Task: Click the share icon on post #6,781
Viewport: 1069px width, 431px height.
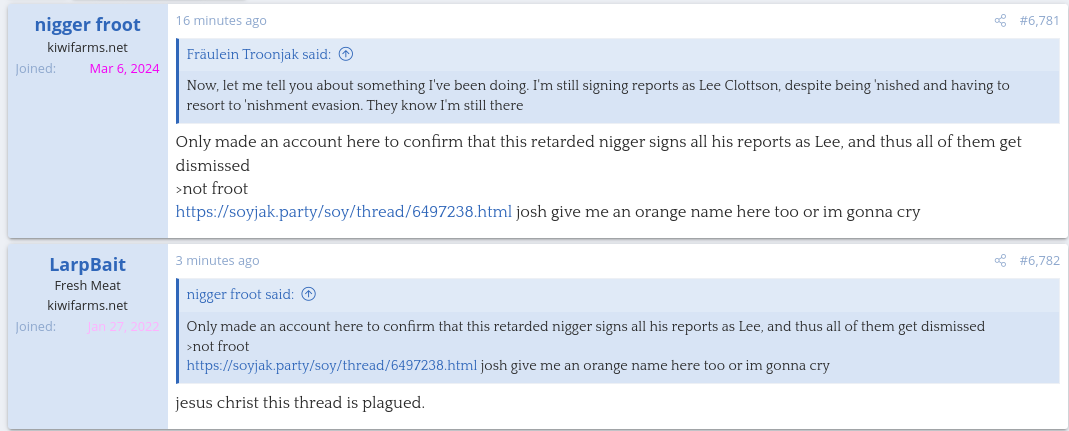Action: 1000,21
